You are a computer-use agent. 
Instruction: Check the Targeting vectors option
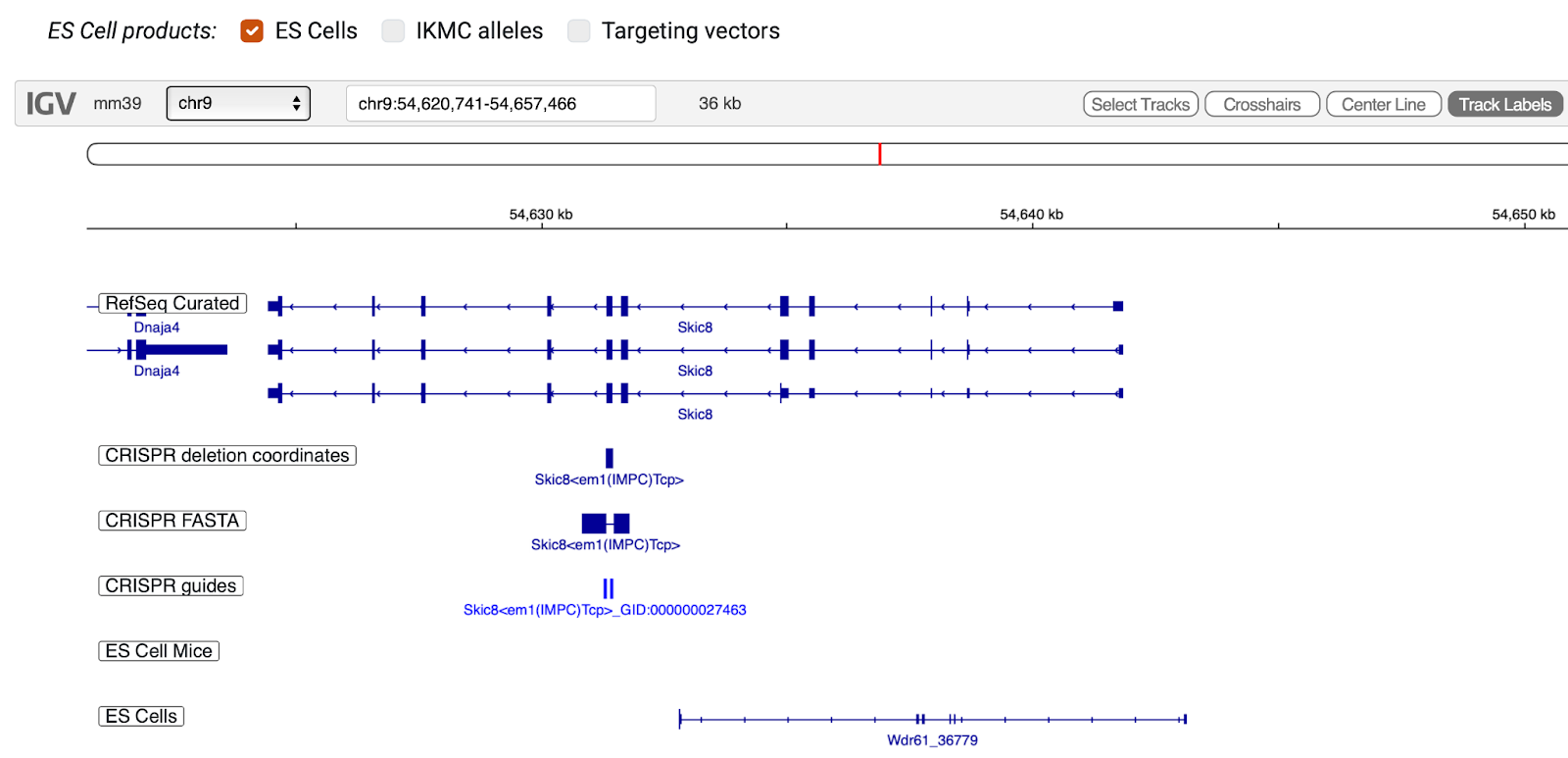(x=579, y=30)
